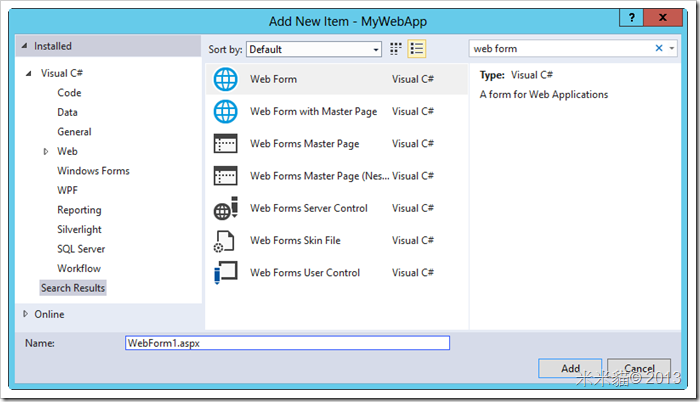Click the Add button
The height and width of the screenshot is (402, 700).
coord(570,368)
